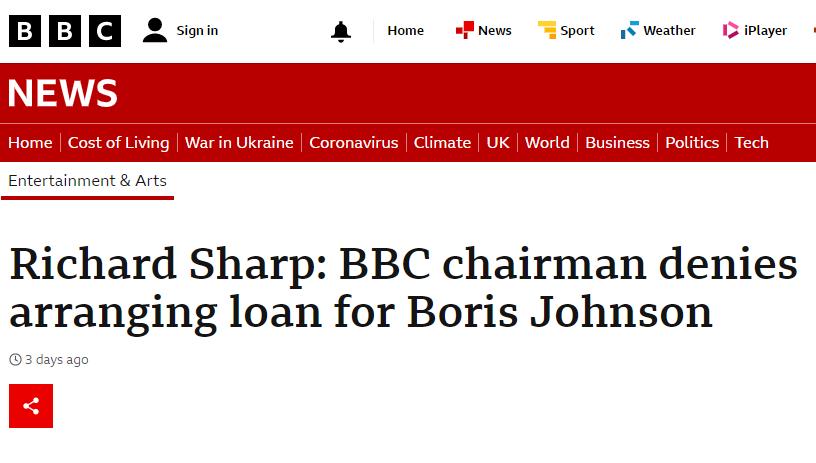Open the Tech section
This screenshot has height=463, width=816.
coord(751,142)
